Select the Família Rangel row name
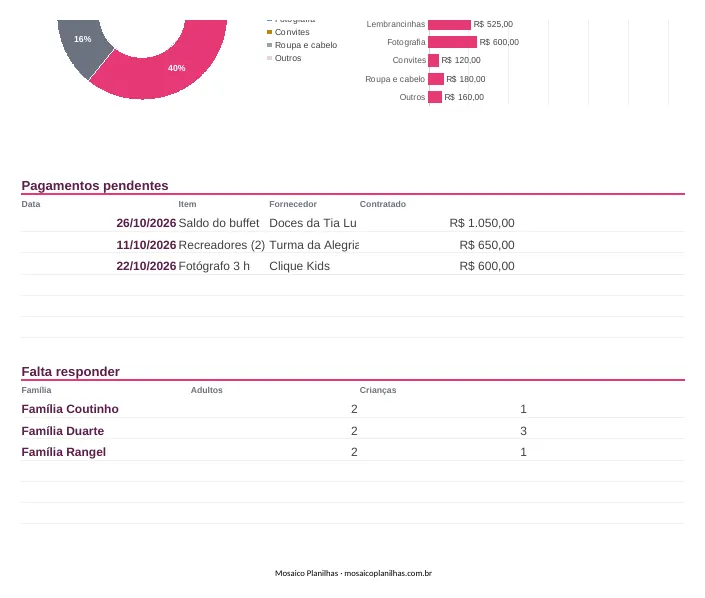705x598 pixels. click(x=64, y=452)
